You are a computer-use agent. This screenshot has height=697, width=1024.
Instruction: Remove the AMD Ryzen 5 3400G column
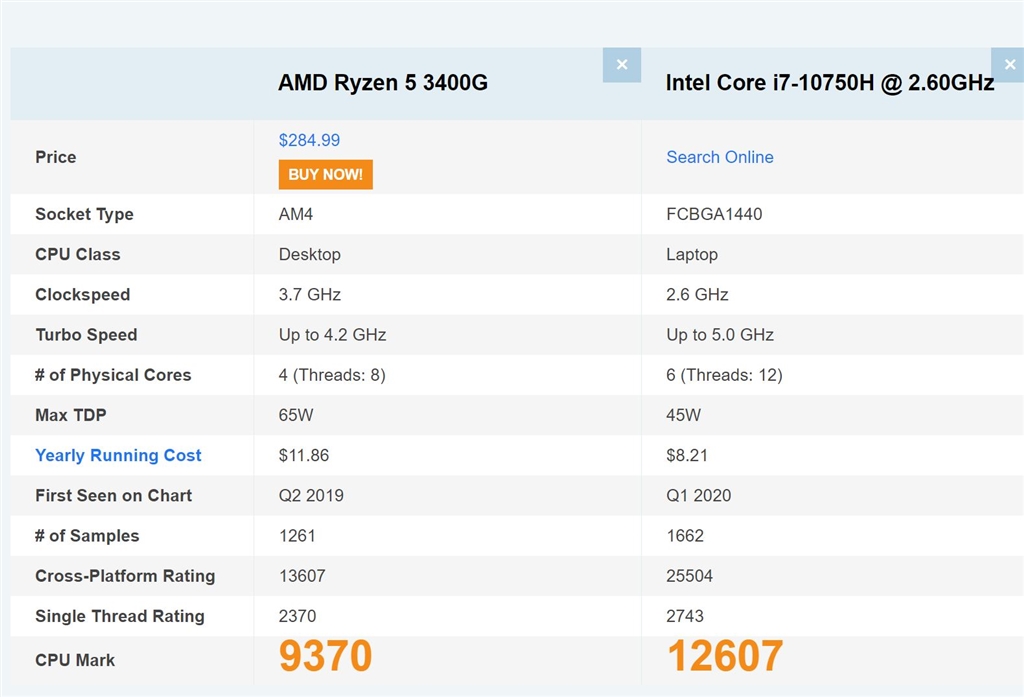pyautogui.click(x=621, y=65)
